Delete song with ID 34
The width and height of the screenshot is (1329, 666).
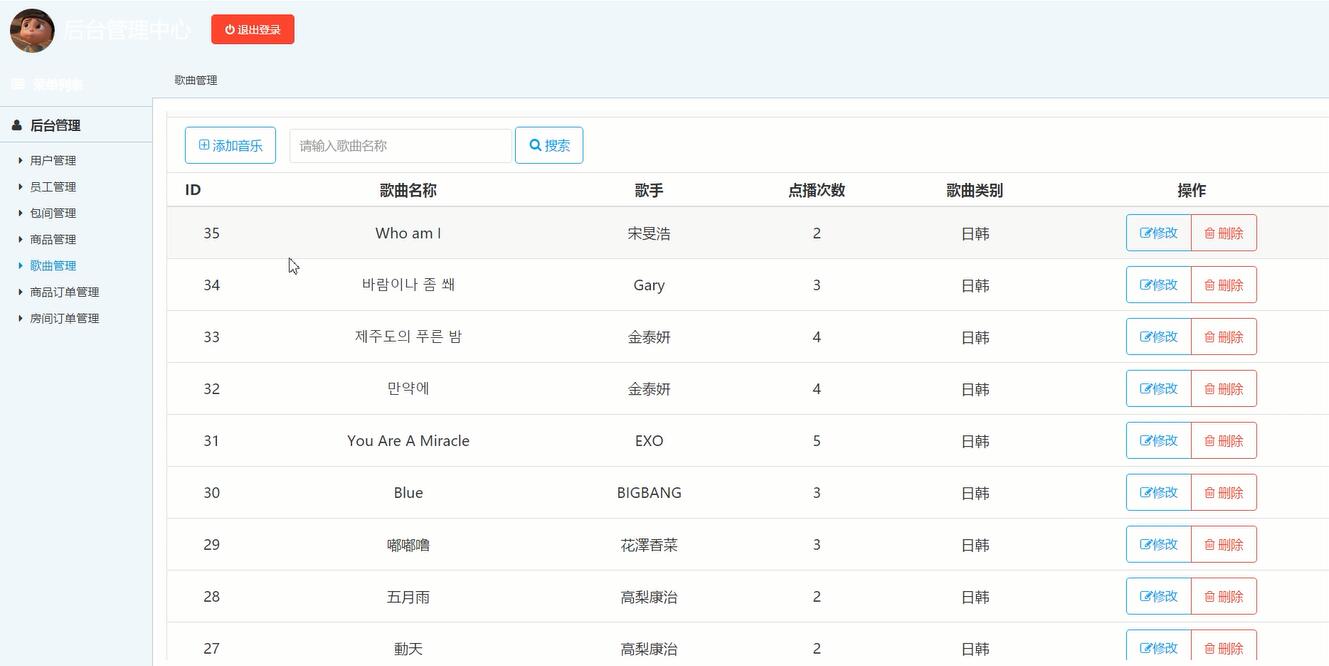pyautogui.click(x=1224, y=285)
